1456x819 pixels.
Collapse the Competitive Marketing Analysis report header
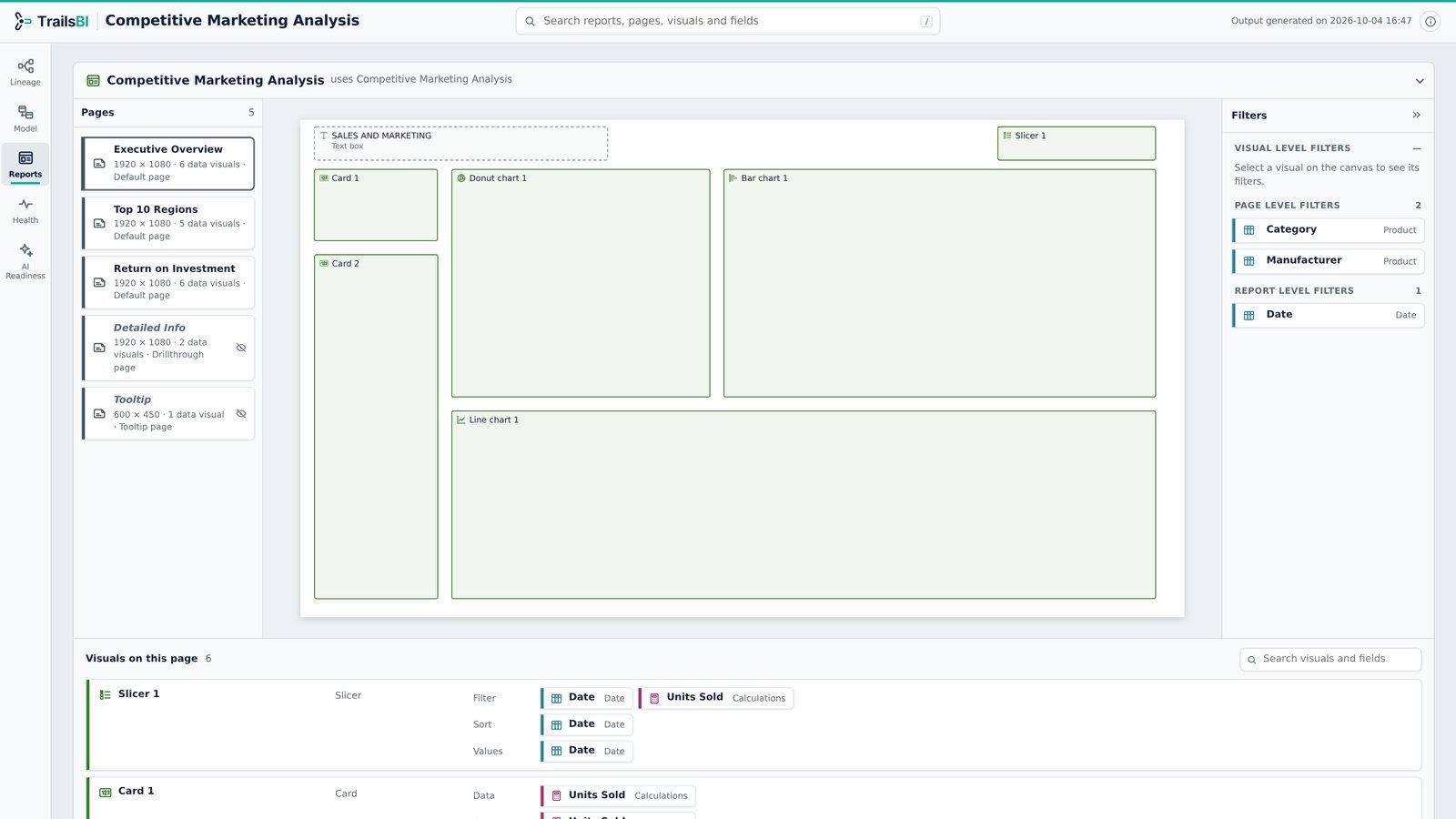pyautogui.click(x=1420, y=81)
